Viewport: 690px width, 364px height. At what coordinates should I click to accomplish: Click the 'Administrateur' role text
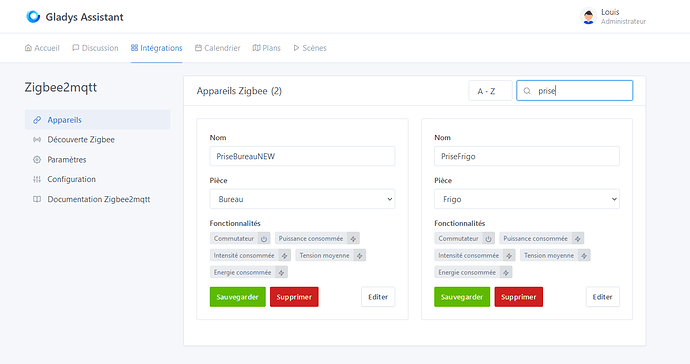[x=624, y=22]
